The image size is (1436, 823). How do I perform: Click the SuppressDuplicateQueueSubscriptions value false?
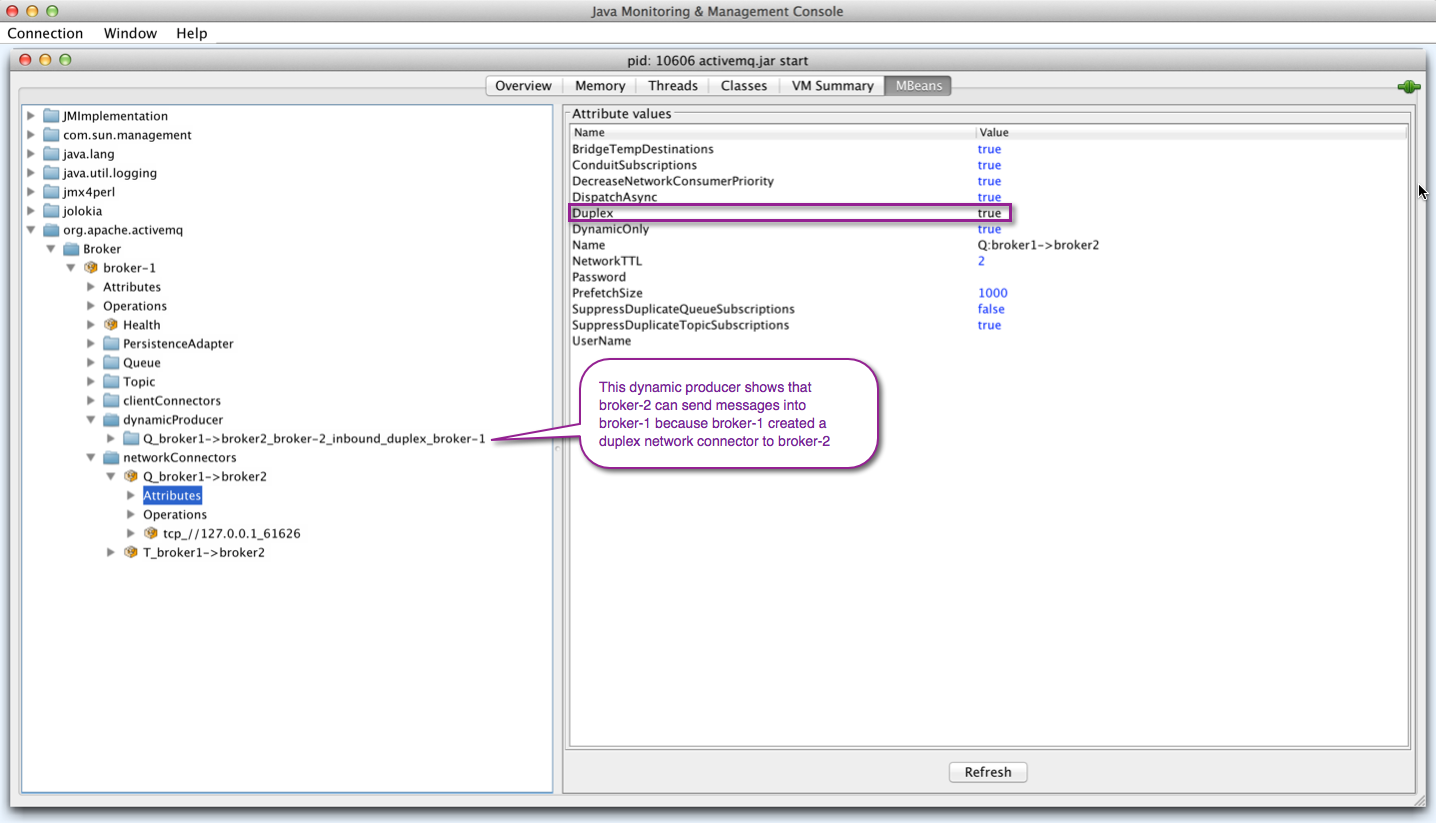point(991,309)
